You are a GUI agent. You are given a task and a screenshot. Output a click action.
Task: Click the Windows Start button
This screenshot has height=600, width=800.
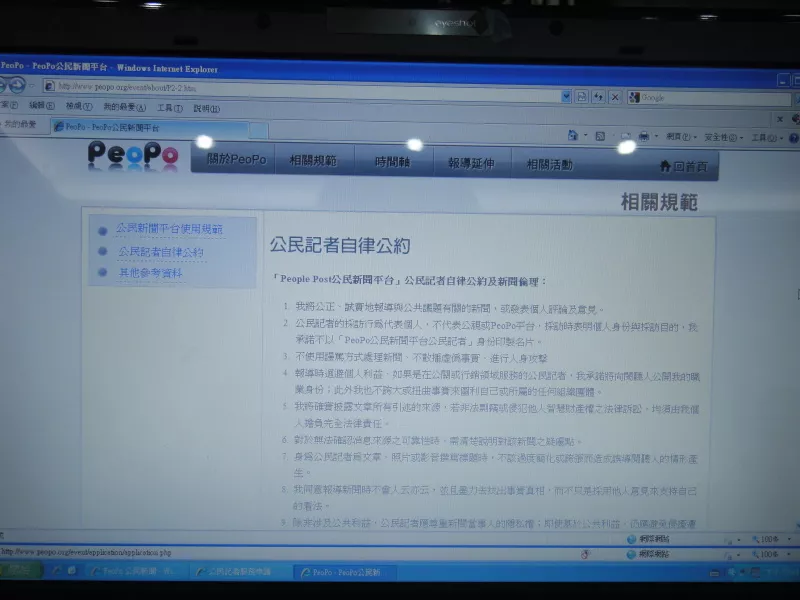coord(20,570)
